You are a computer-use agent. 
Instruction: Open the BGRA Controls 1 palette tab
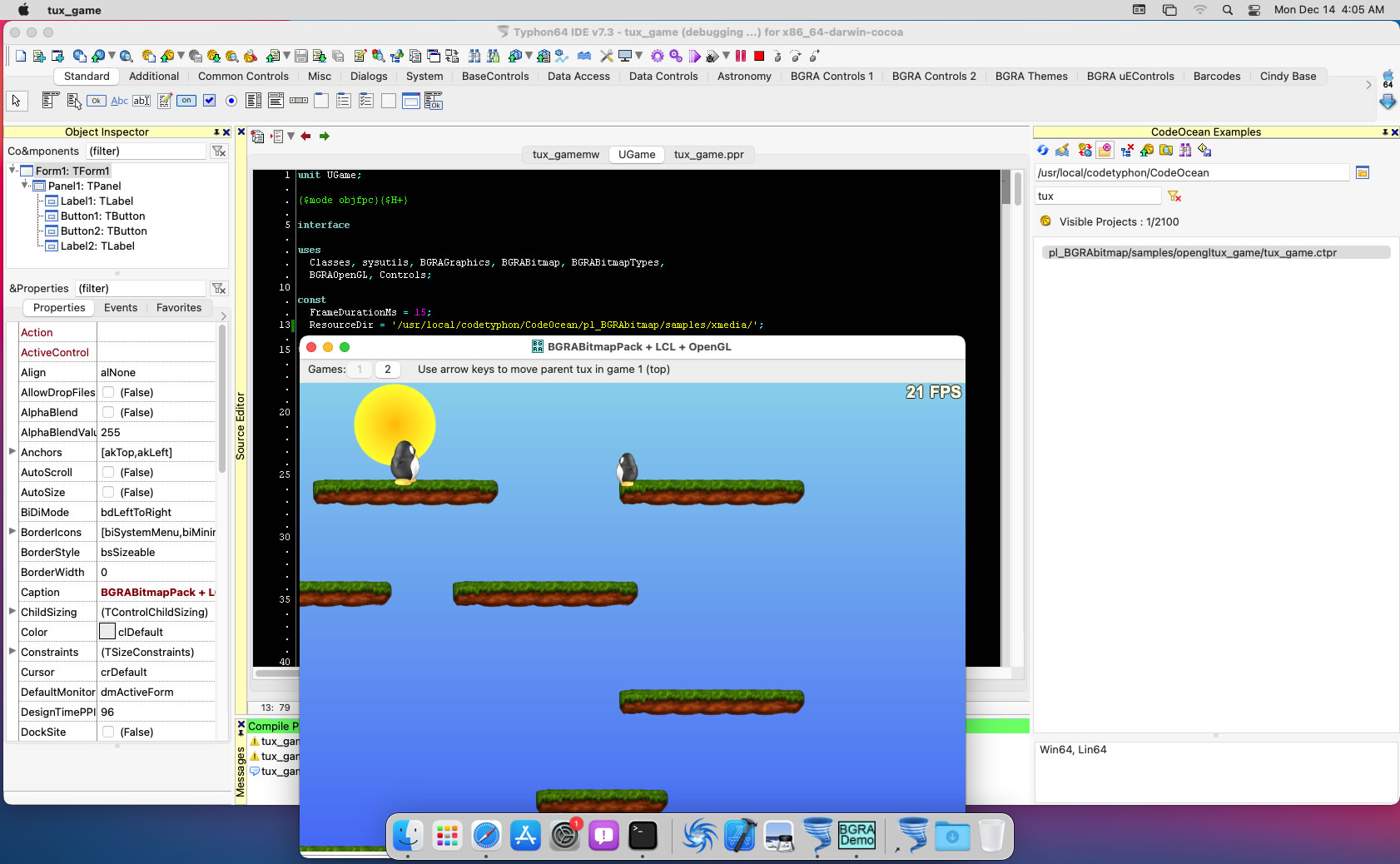point(832,76)
